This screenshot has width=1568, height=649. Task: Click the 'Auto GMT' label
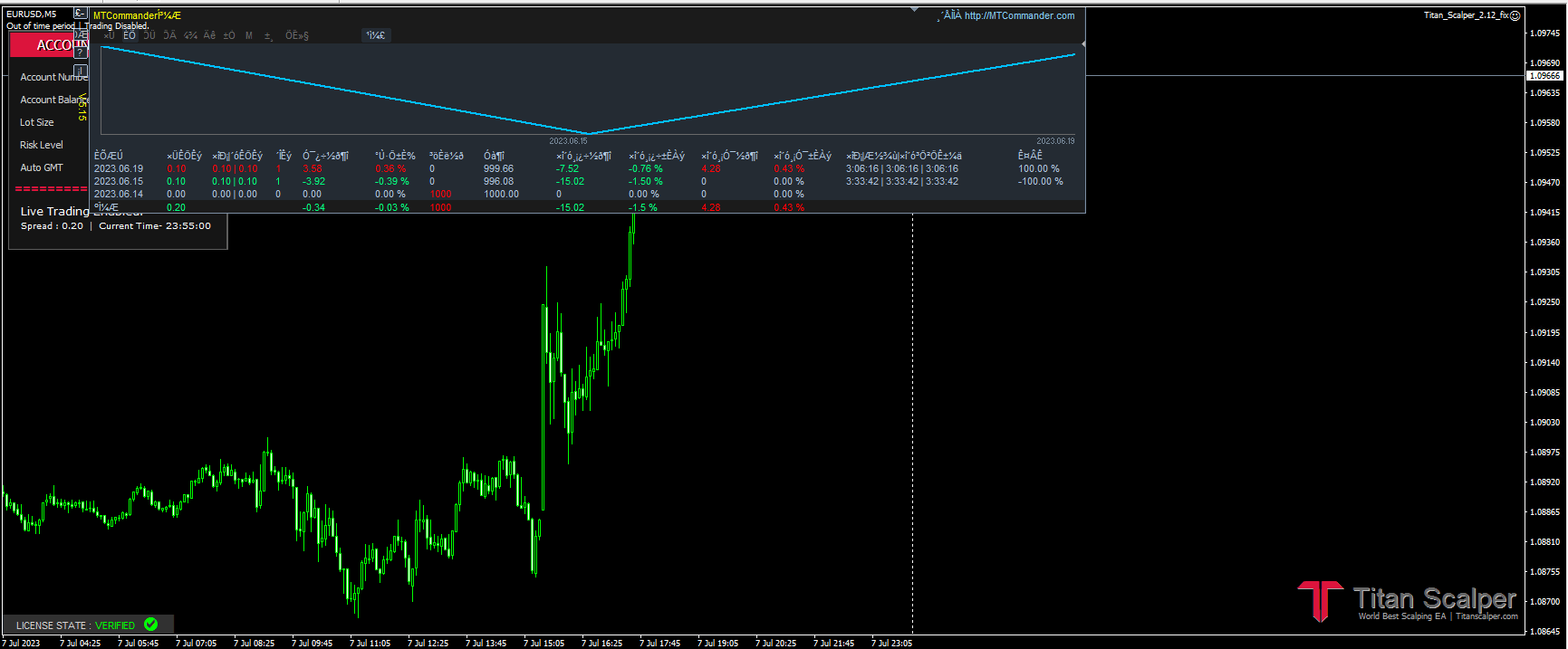(x=42, y=167)
